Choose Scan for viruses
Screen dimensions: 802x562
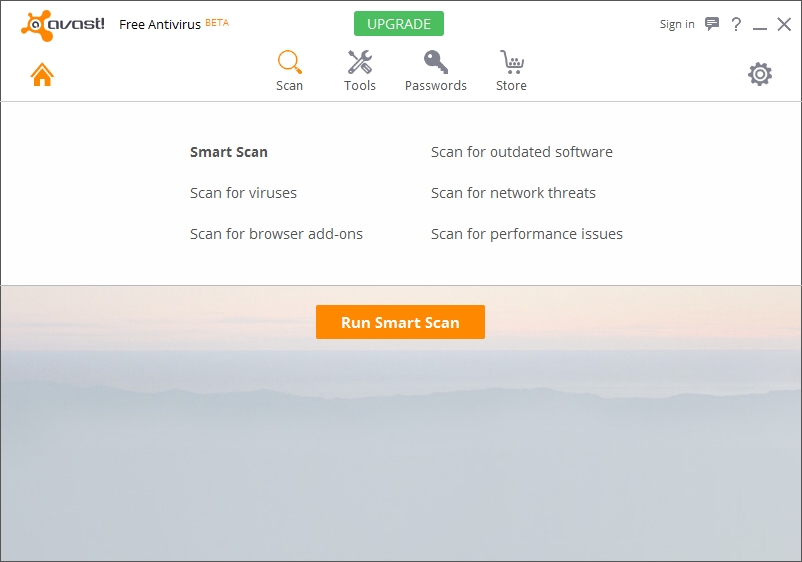click(243, 193)
